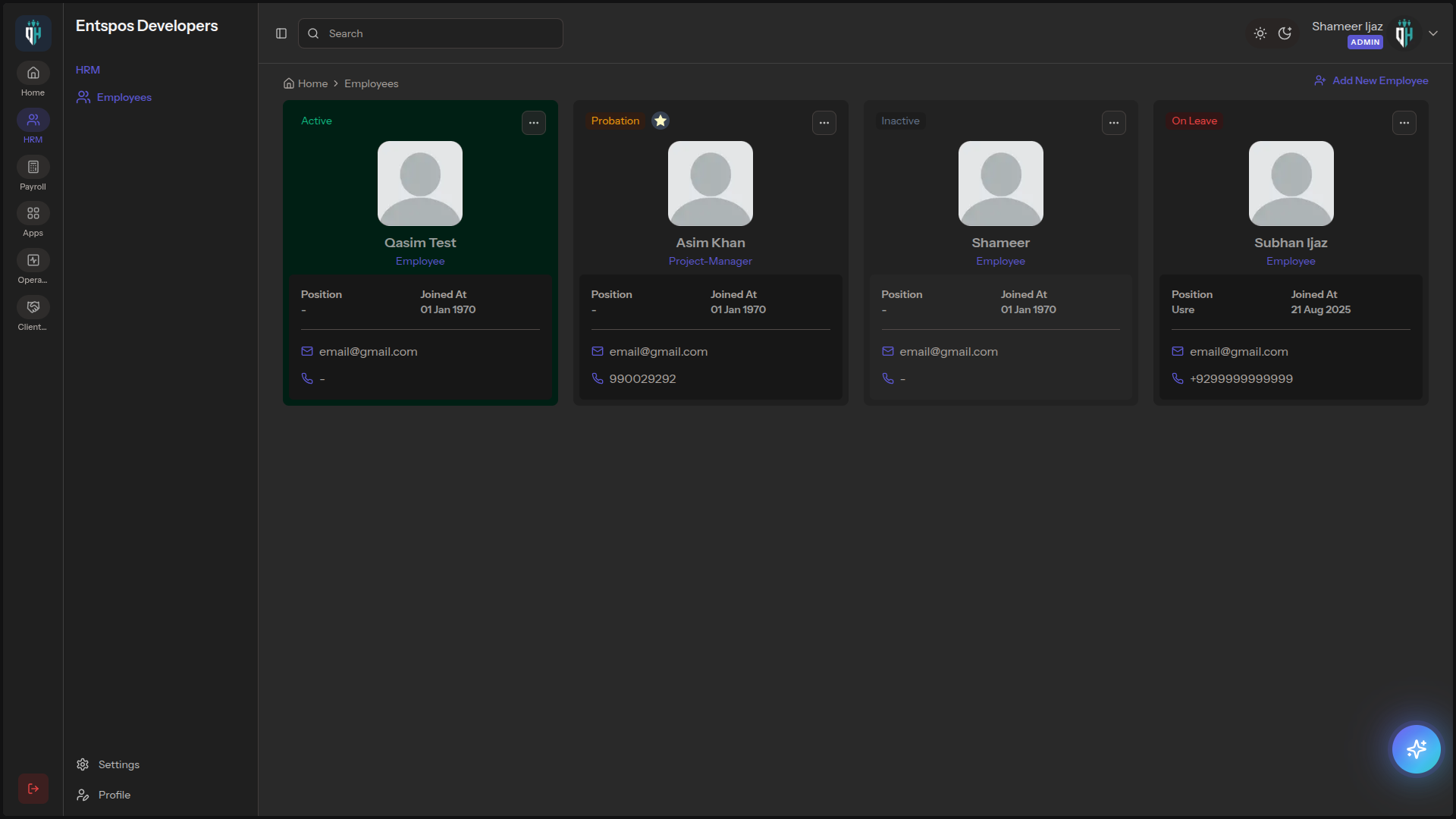Viewport: 1456px width, 819px height.
Task: Open Qasim Test employee name
Action: (420, 243)
